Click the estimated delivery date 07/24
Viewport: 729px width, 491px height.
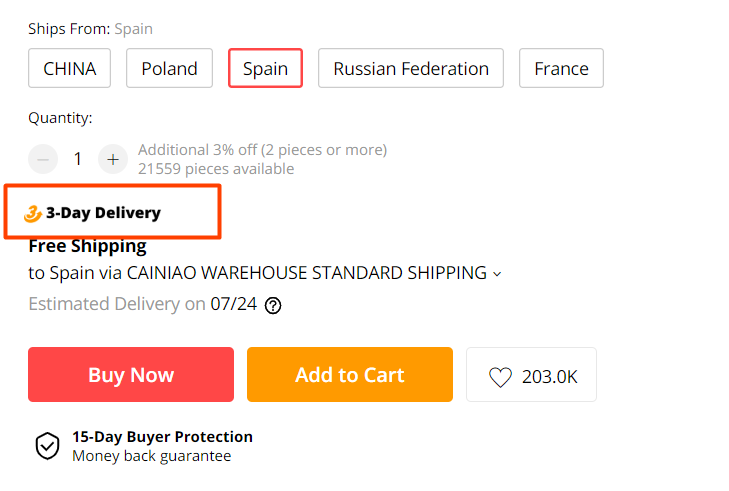tap(233, 304)
